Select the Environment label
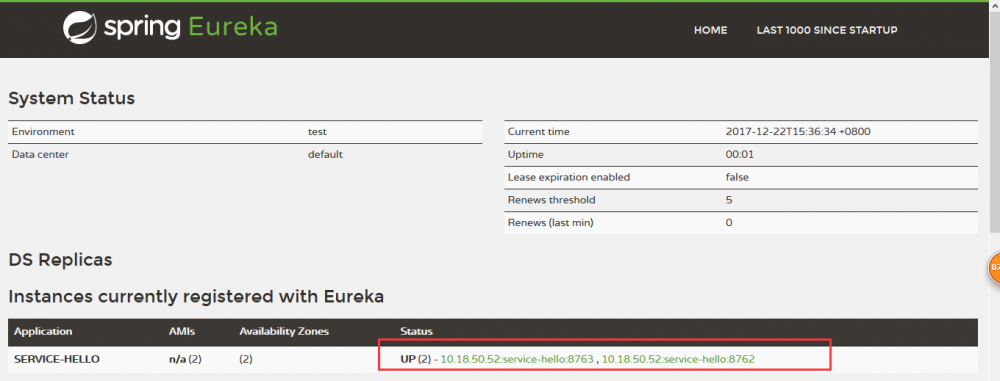This screenshot has height=381, width=1000. (43, 131)
